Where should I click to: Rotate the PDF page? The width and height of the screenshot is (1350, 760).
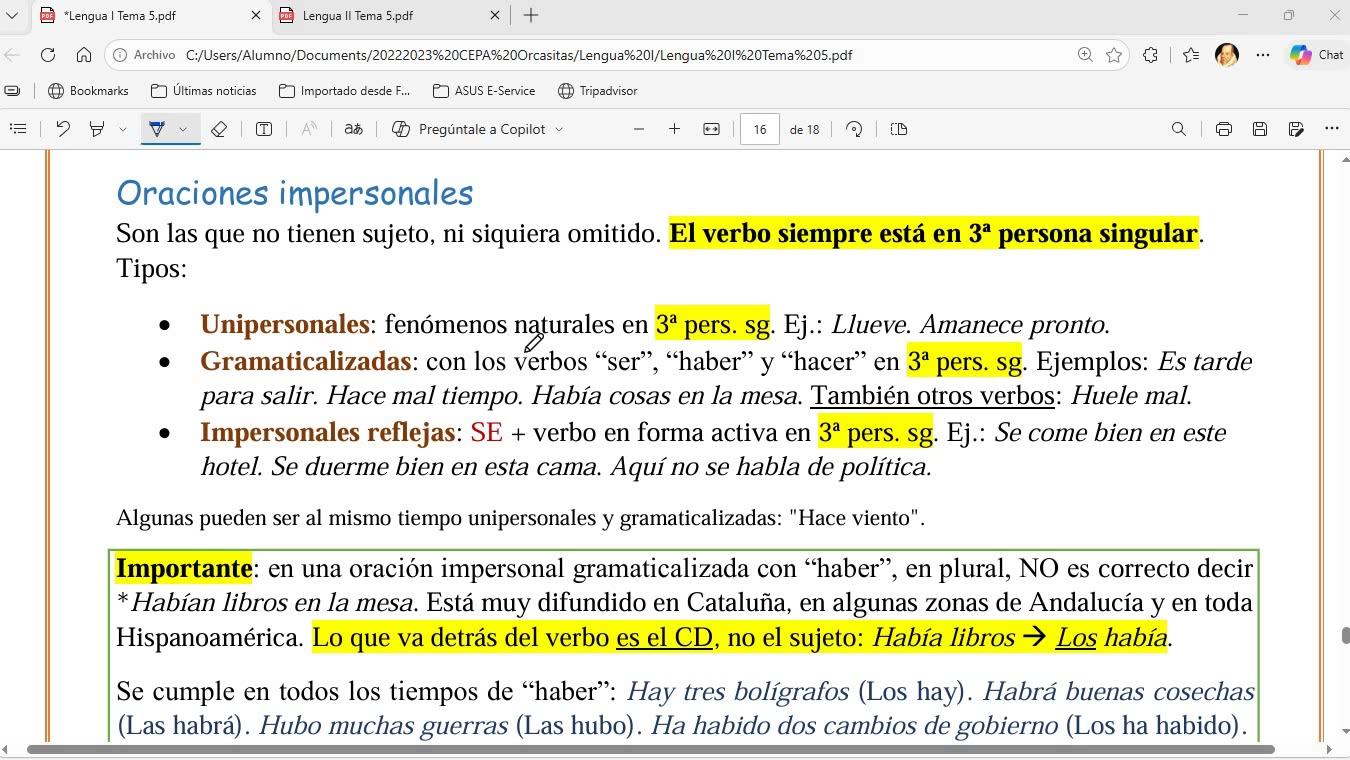854,129
